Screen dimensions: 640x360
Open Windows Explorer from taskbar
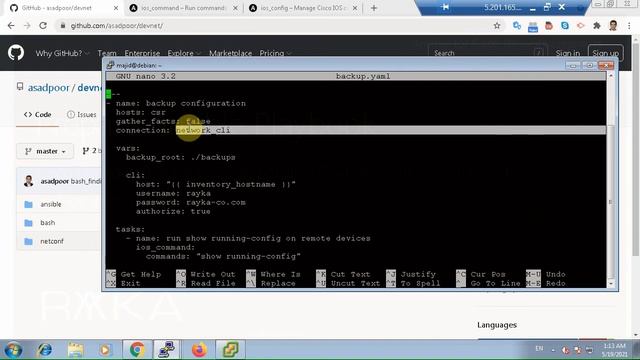[75, 350]
